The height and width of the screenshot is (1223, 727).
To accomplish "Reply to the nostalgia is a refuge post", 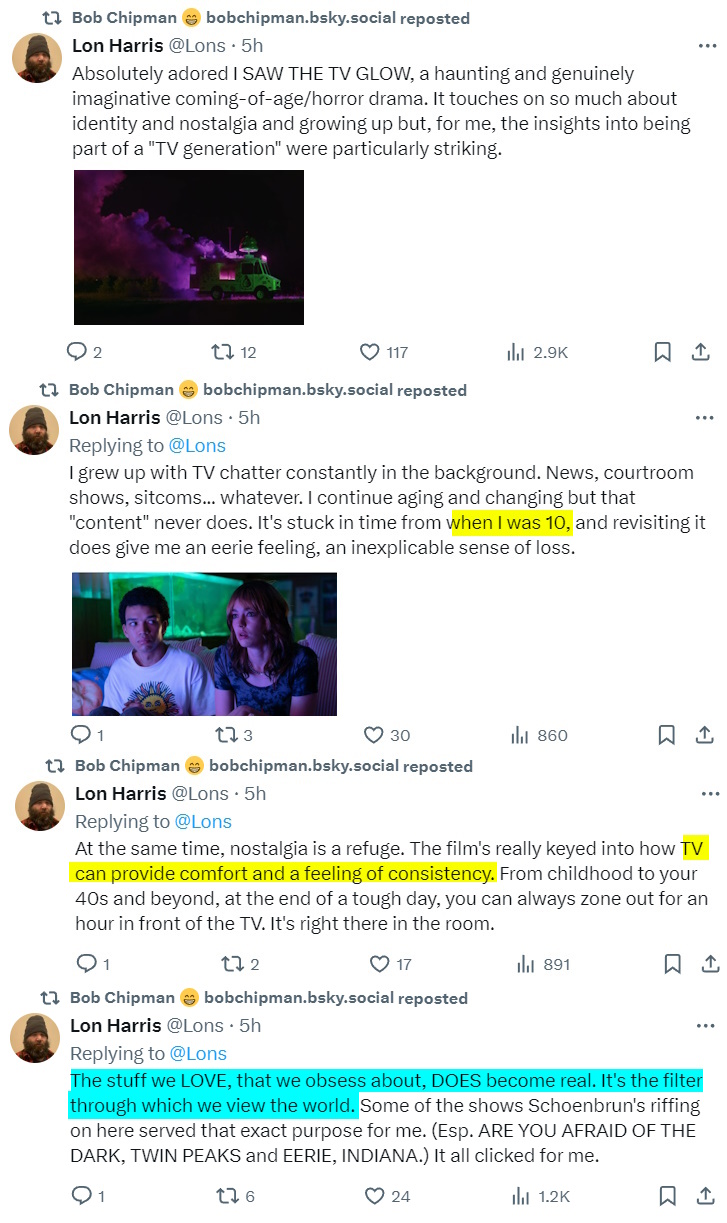I will [x=87, y=964].
